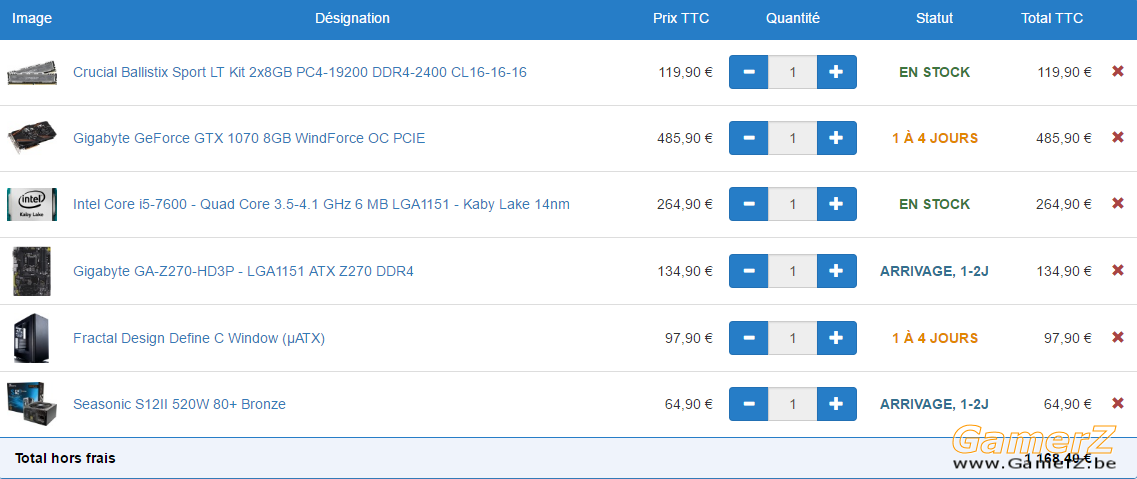
Task: Remove Intel Core i5-7600 from cart
Action: pyautogui.click(x=1117, y=204)
